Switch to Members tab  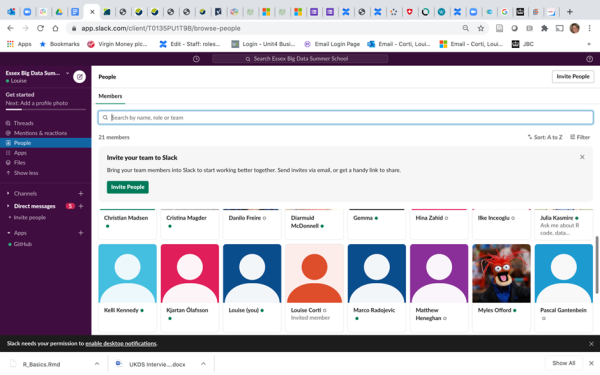pos(110,96)
